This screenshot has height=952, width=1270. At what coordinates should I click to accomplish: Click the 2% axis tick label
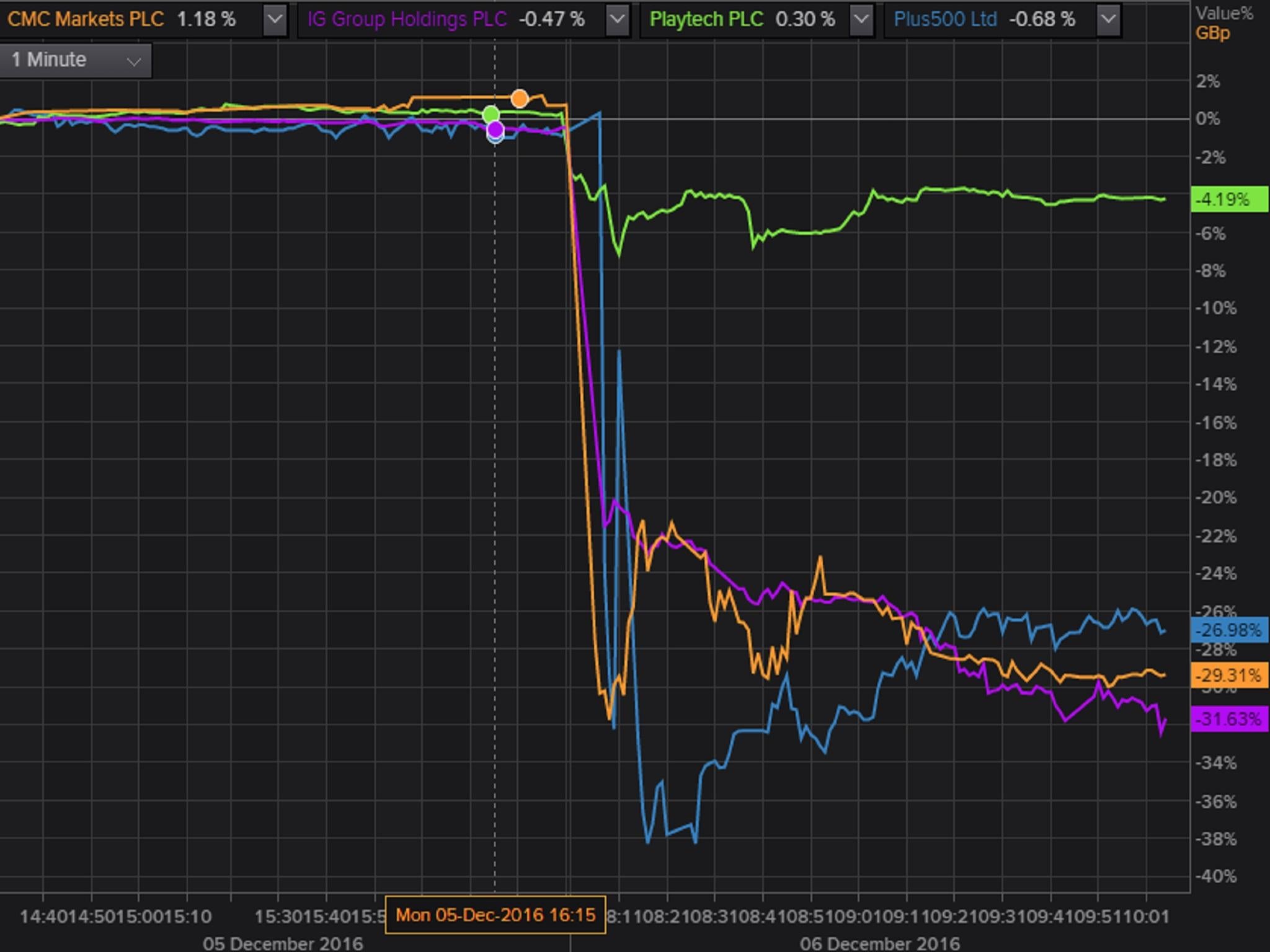1207,81
